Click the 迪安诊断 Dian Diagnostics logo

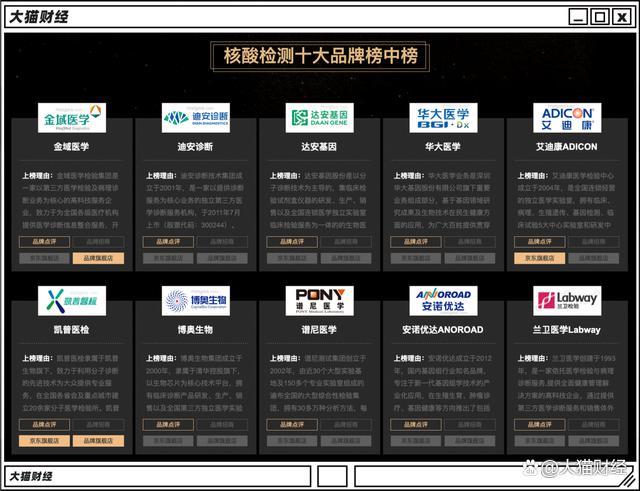(196, 118)
